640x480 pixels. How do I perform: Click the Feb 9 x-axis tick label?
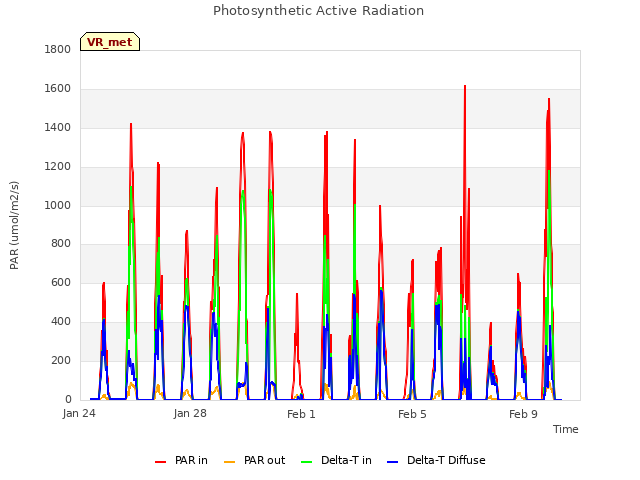pyautogui.click(x=523, y=414)
